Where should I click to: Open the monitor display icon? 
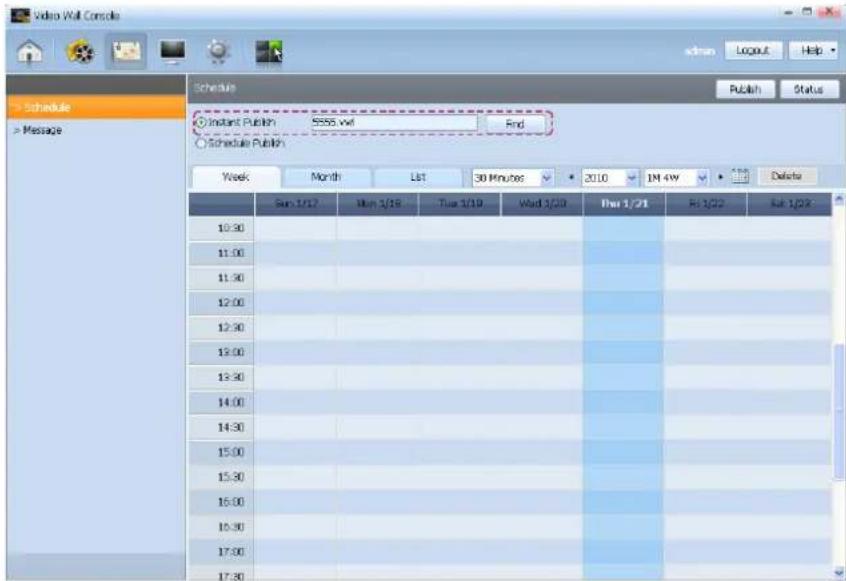point(173,52)
